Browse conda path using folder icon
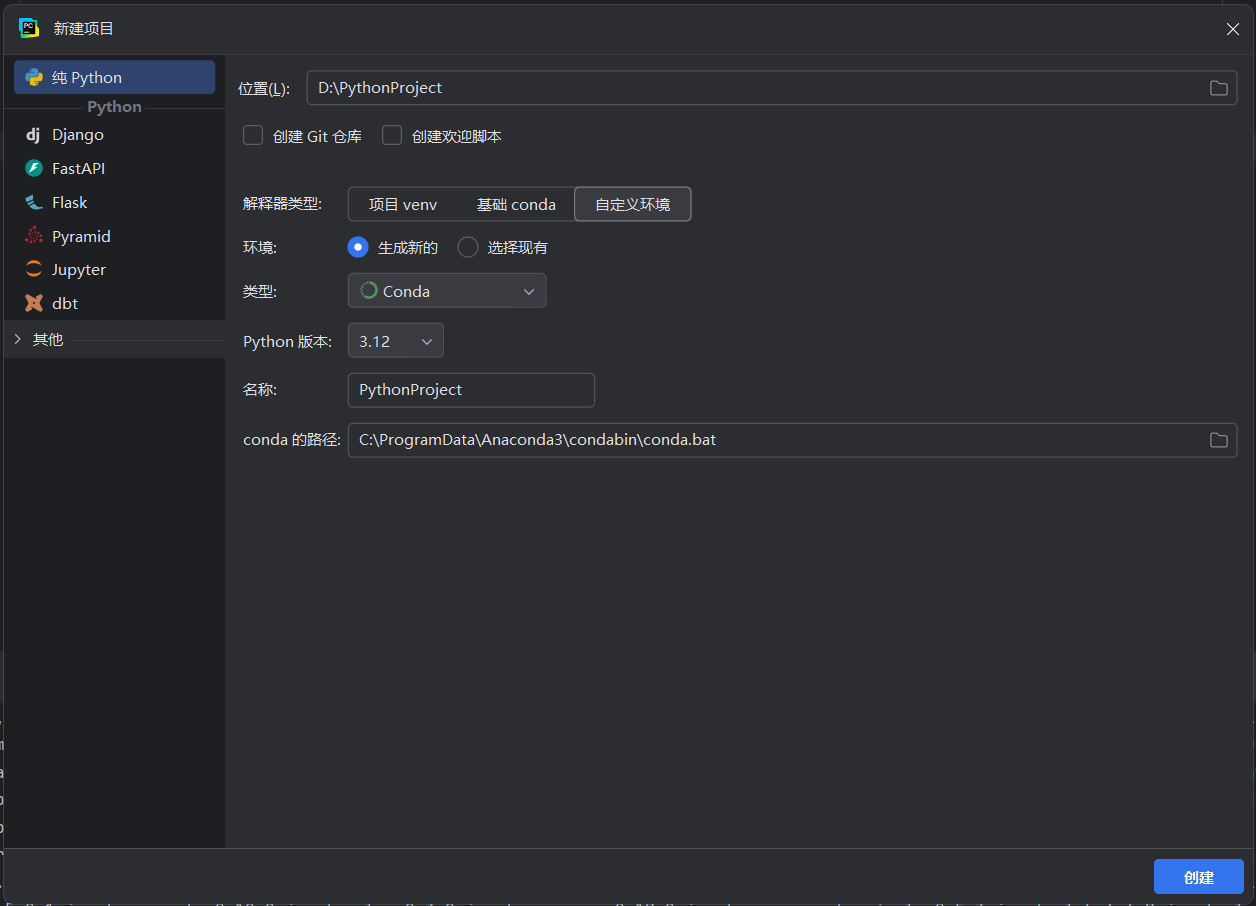Image resolution: width=1256 pixels, height=906 pixels. 1218,440
